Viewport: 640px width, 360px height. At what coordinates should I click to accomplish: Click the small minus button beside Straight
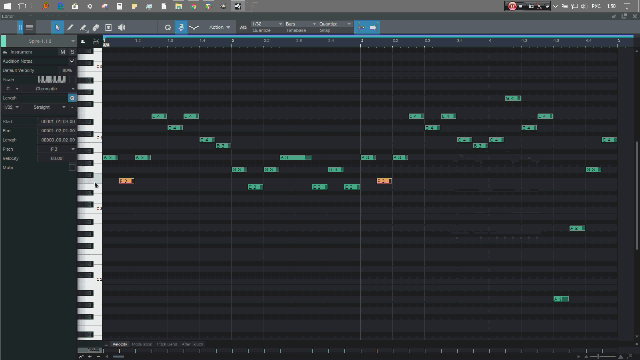[72, 107]
